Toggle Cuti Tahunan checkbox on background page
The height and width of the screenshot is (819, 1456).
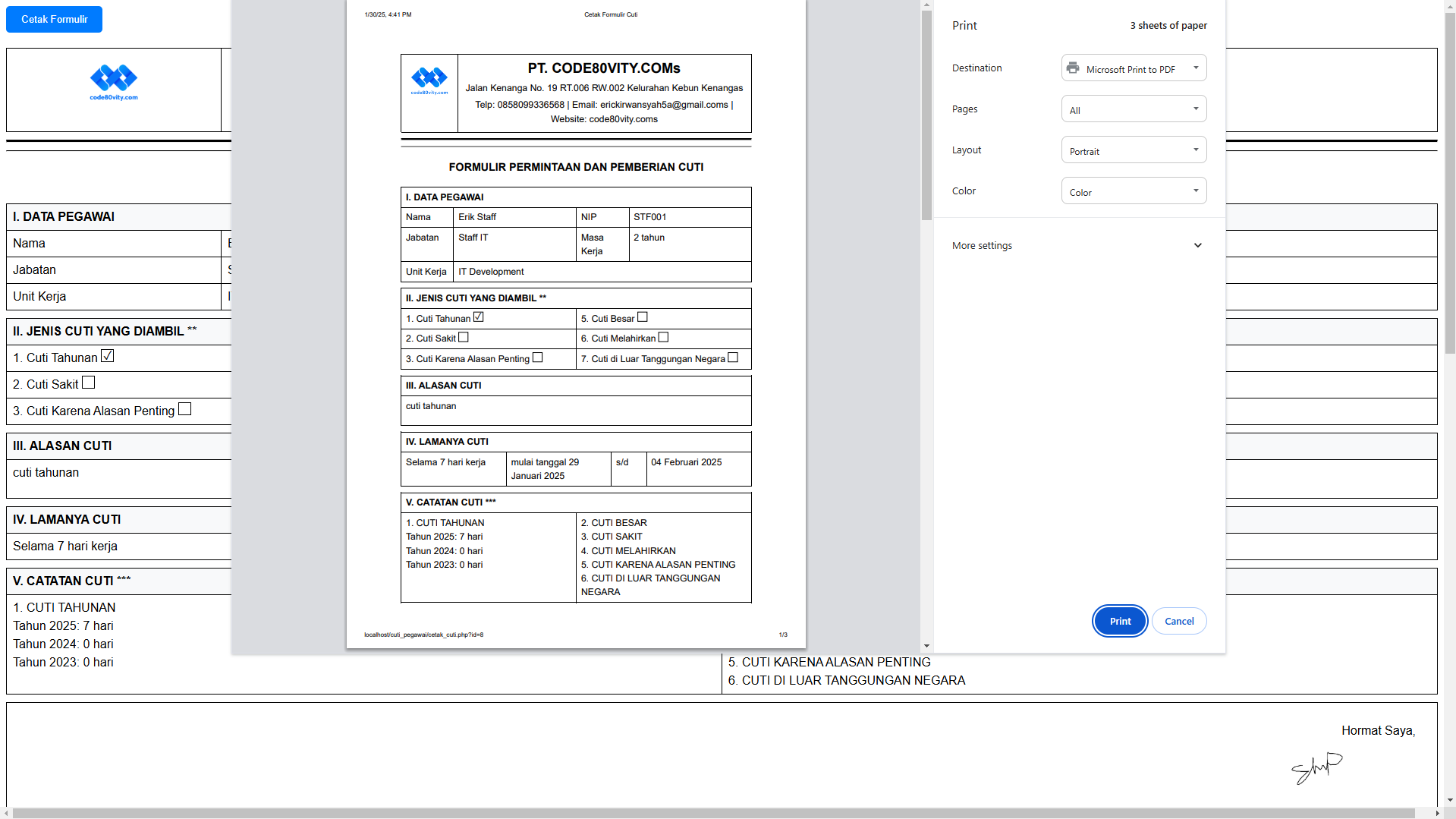click(107, 356)
